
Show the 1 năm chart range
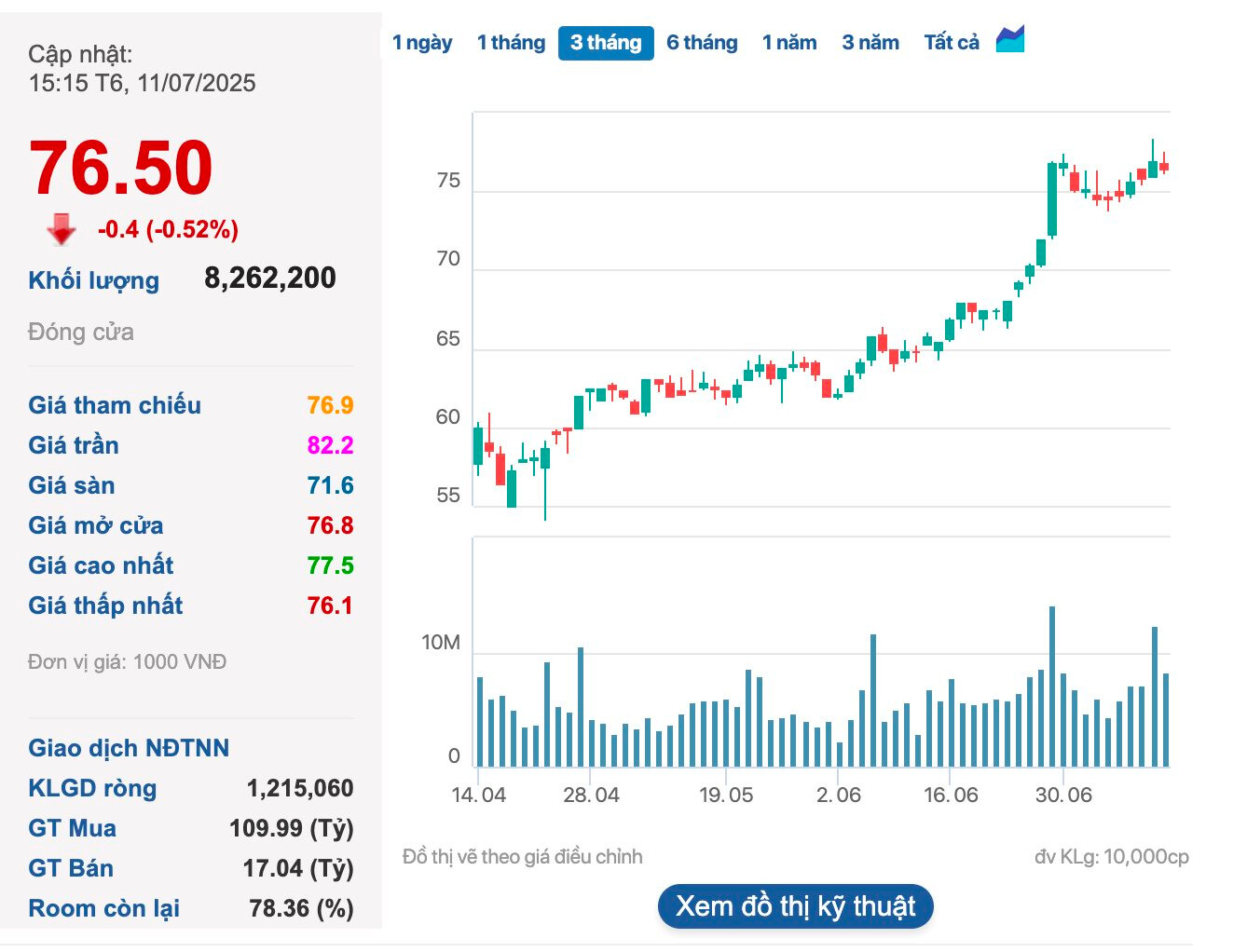point(789,43)
